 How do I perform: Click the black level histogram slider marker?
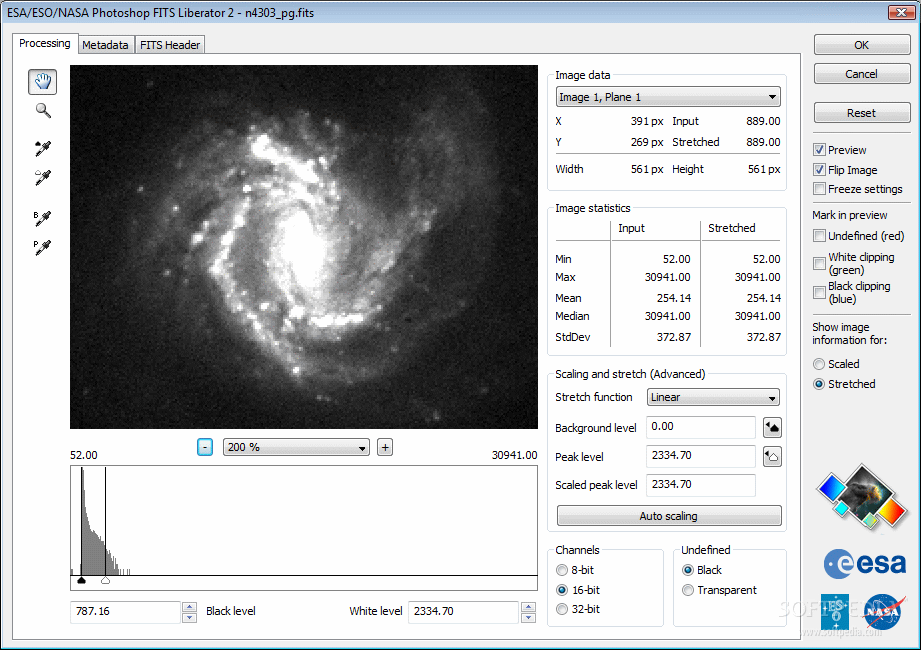tap(82, 580)
